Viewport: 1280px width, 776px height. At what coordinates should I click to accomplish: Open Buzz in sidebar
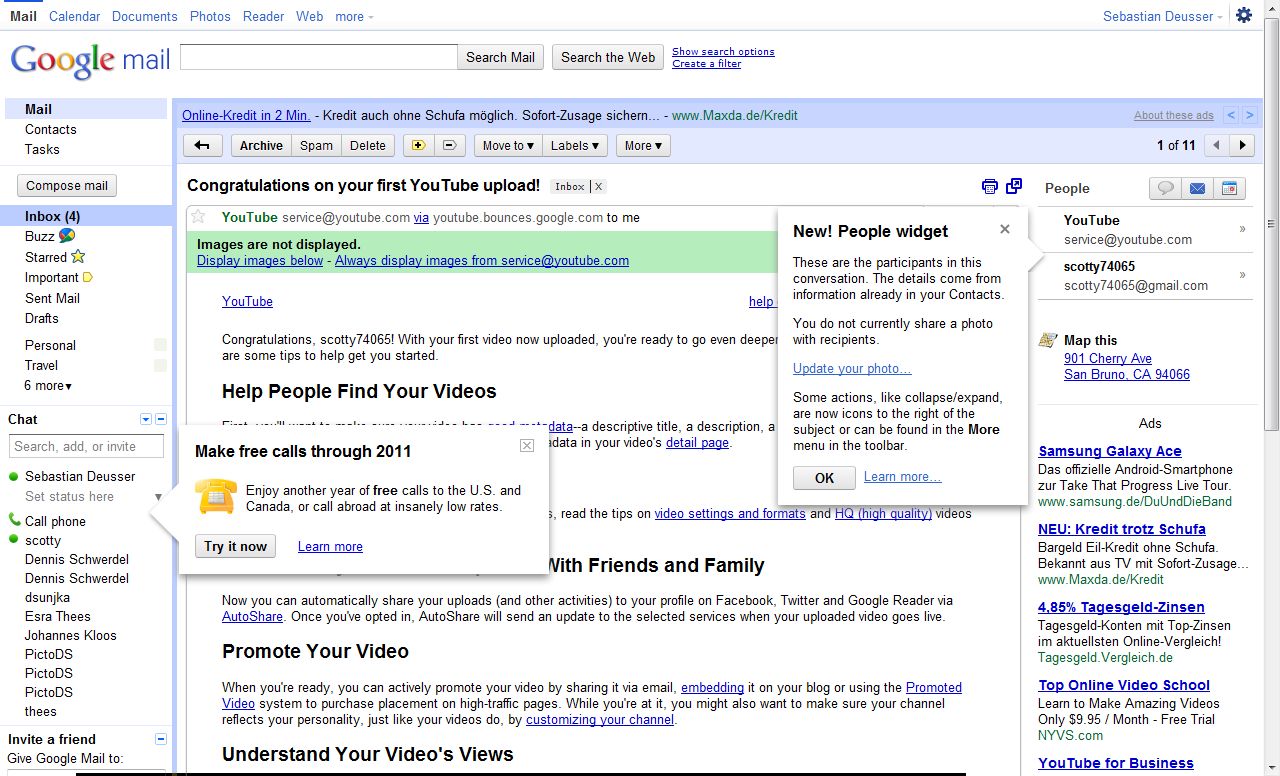point(50,236)
